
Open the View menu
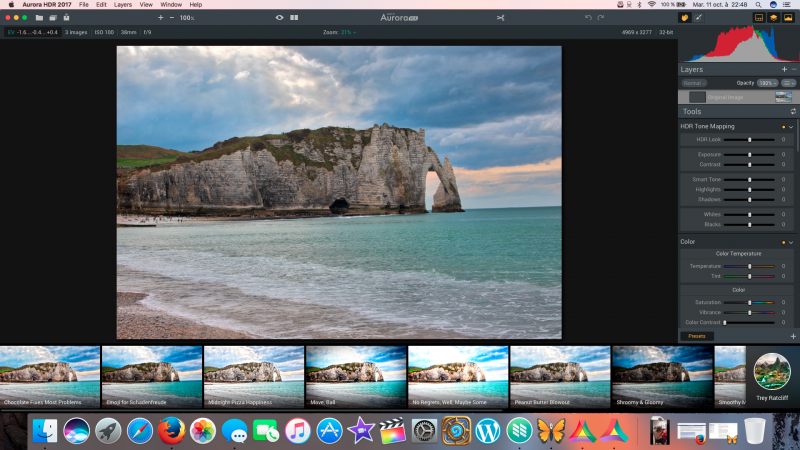pos(146,5)
